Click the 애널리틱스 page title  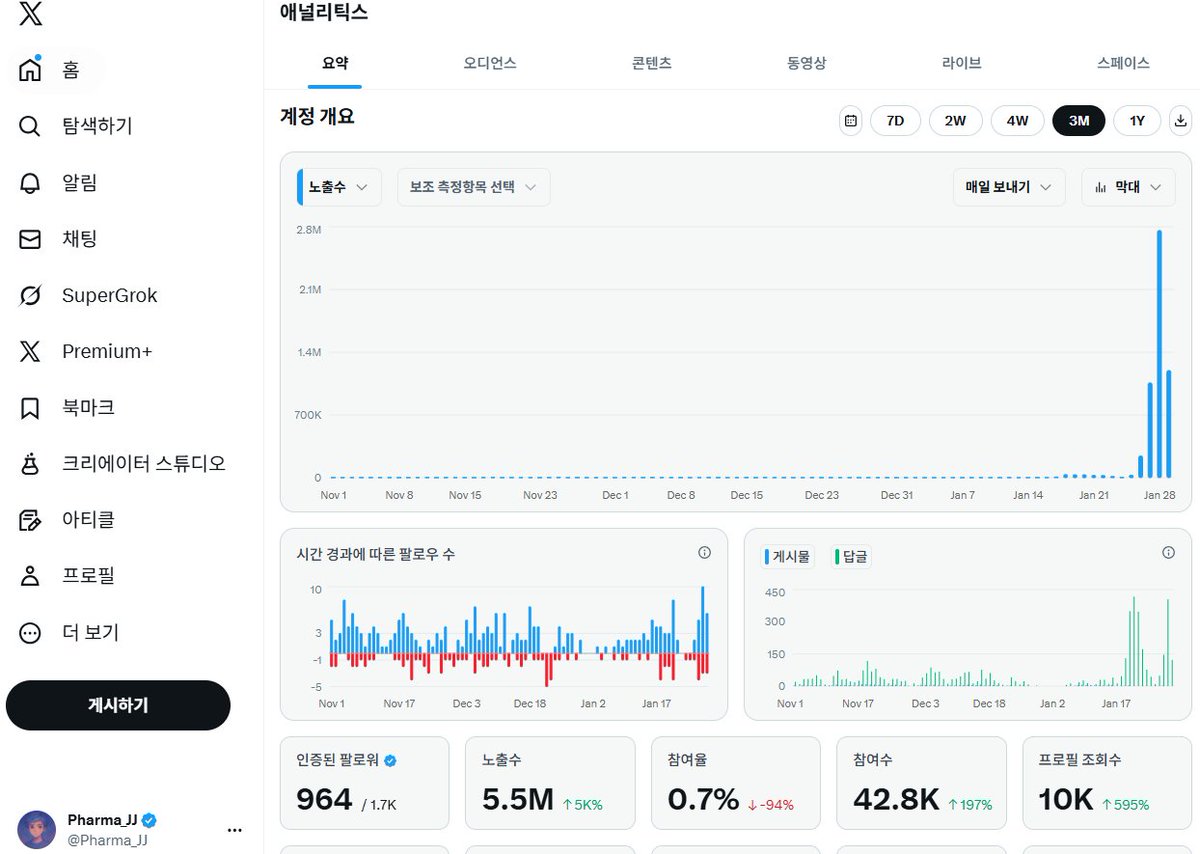pos(324,12)
